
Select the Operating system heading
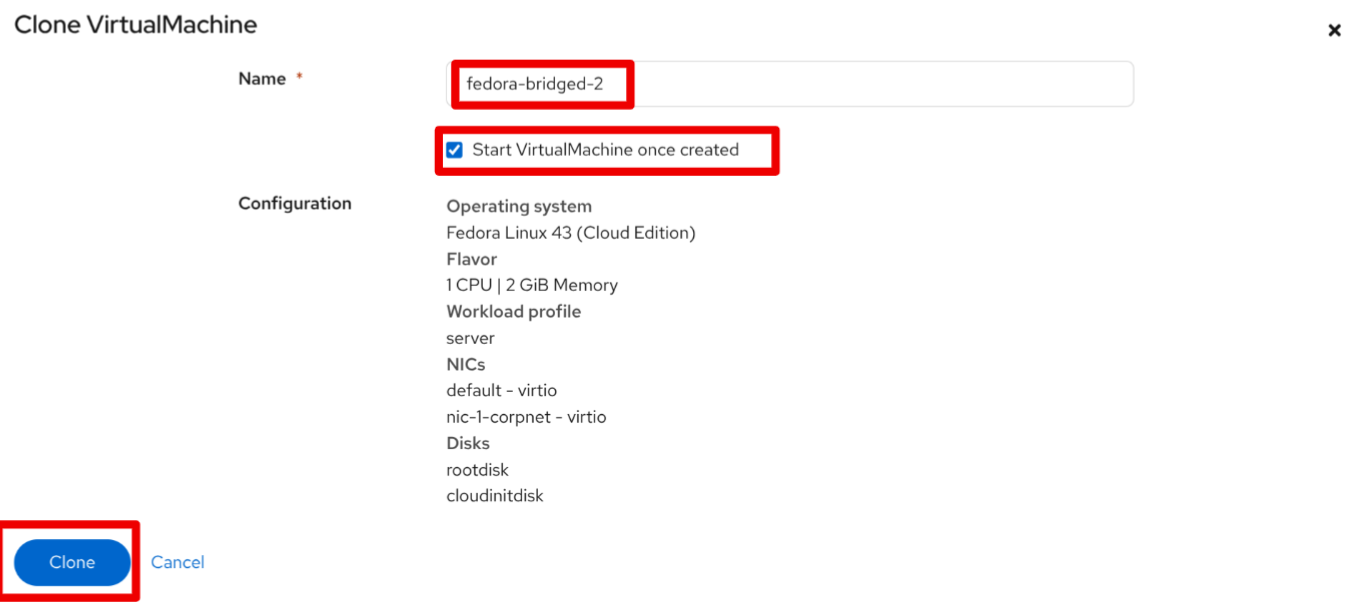pyautogui.click(x=519, y=206)
